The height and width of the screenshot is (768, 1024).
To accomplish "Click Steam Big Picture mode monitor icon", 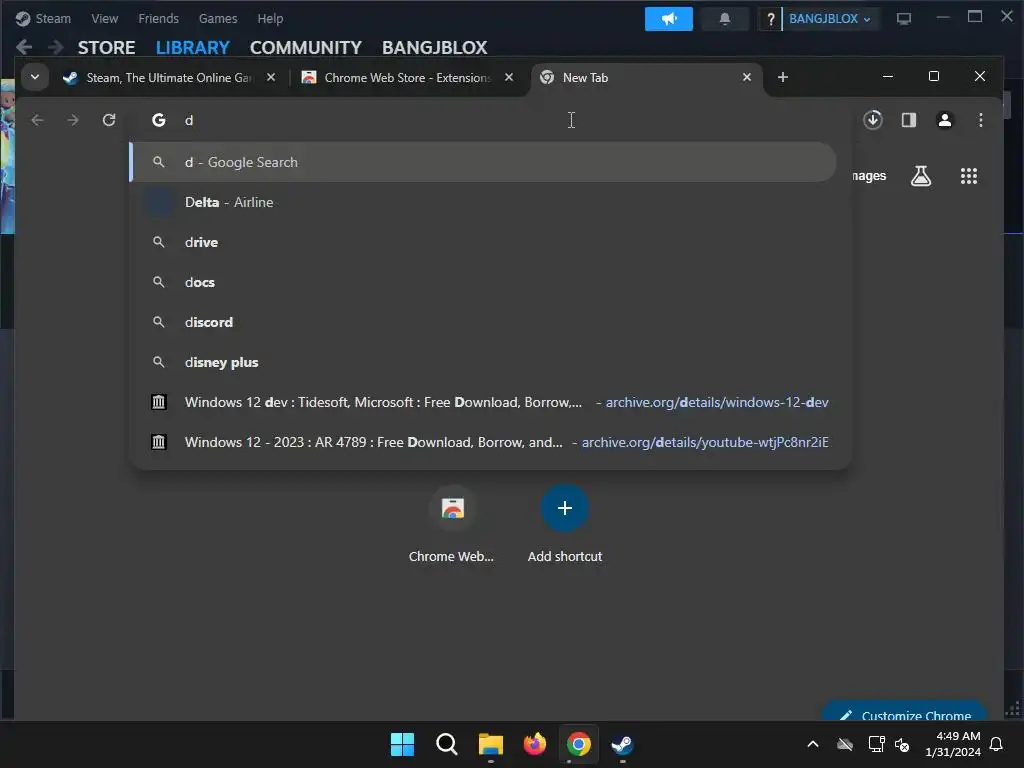I will 903,19.
